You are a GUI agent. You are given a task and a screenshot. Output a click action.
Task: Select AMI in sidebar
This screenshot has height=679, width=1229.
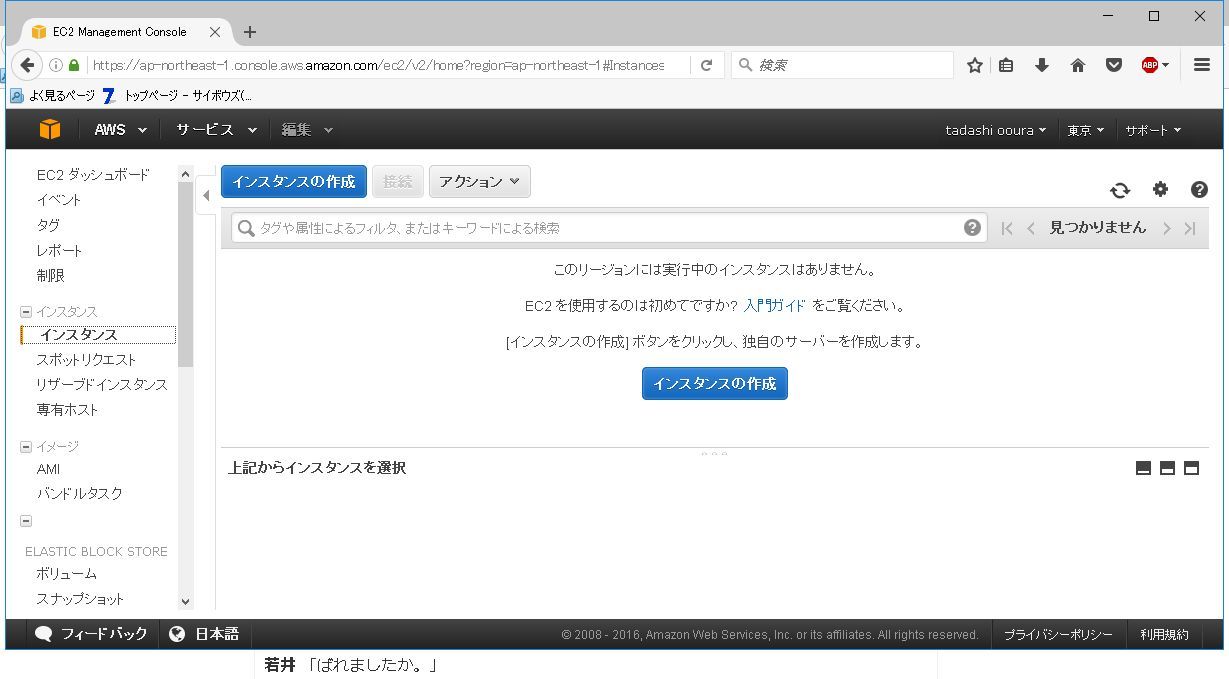[48, 469]
